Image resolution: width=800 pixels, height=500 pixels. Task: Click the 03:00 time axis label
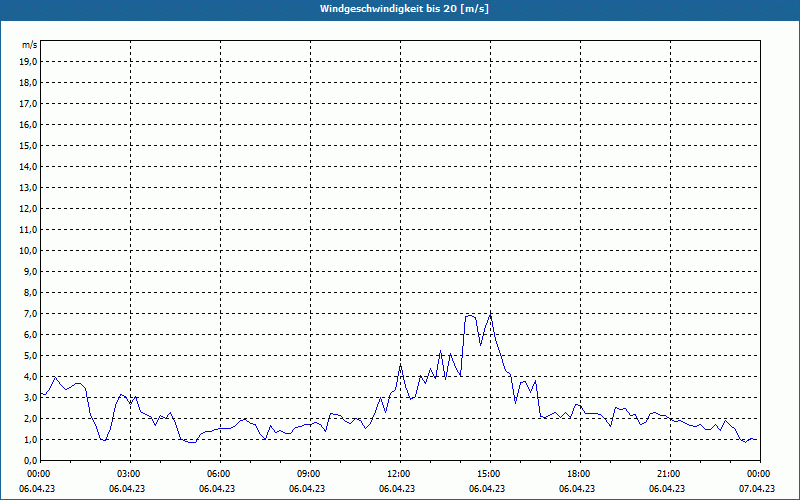click(x=131, y=474)
